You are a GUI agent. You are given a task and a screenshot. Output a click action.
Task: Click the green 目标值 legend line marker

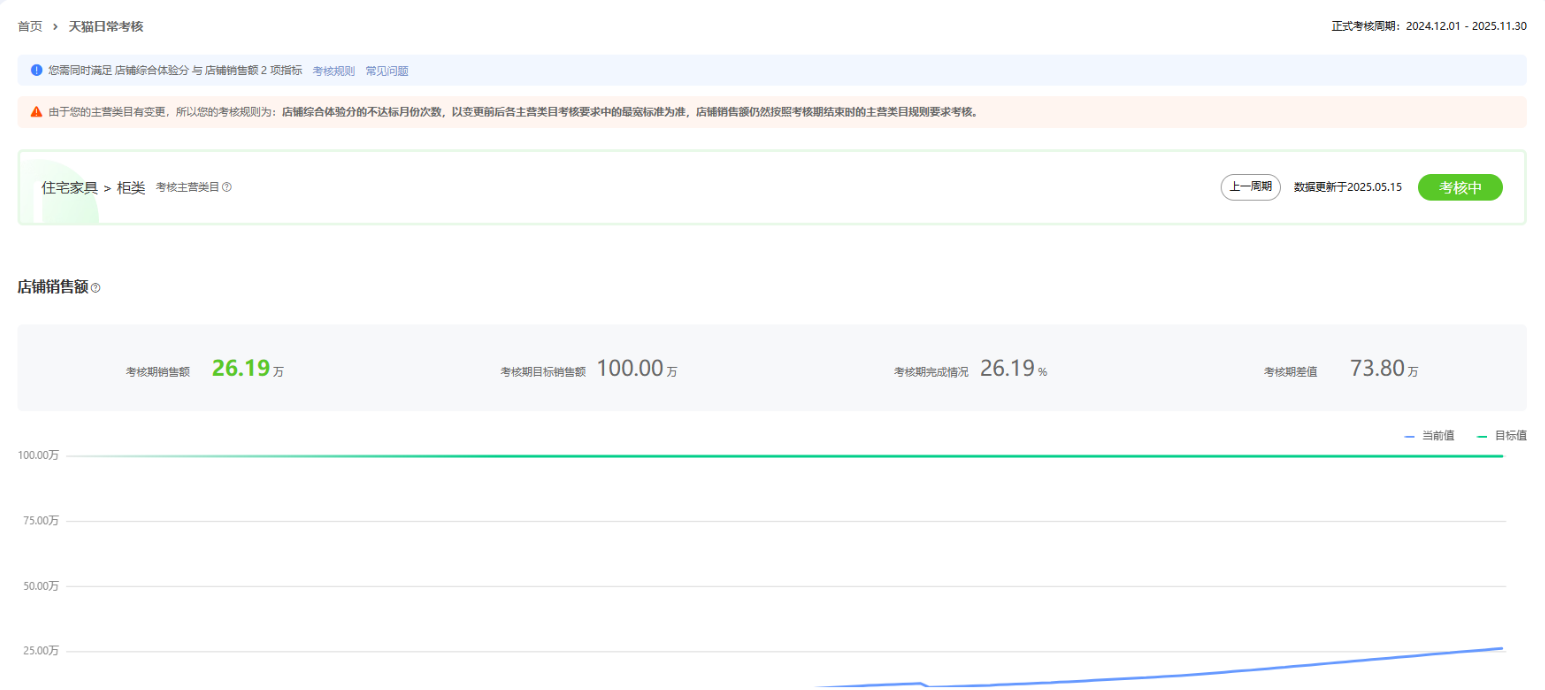[x=1482, y=436]
